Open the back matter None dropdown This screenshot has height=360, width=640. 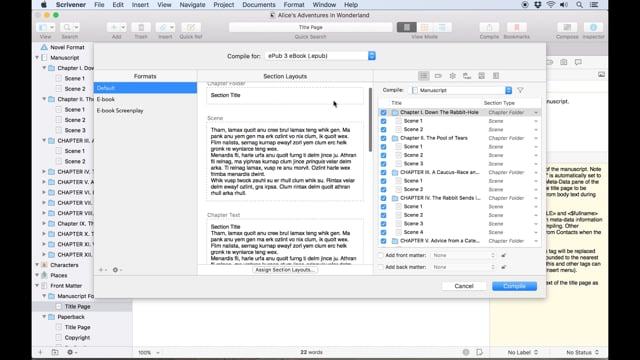pos(463,267)
